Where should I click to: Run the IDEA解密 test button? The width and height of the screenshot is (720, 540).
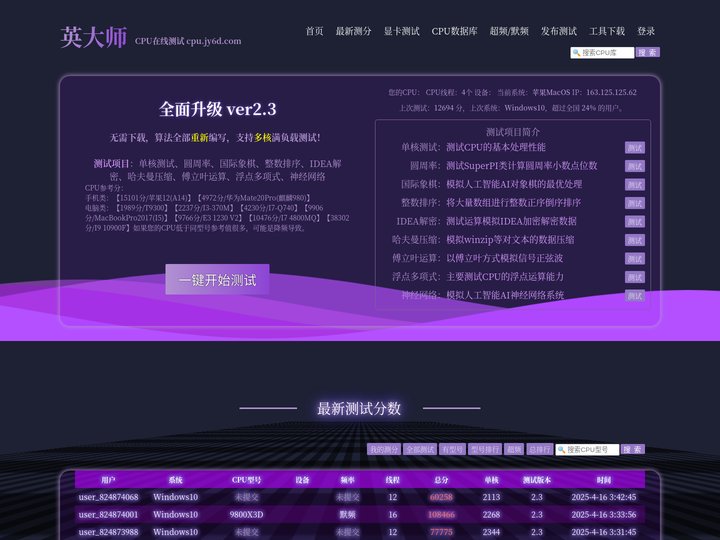635,221
